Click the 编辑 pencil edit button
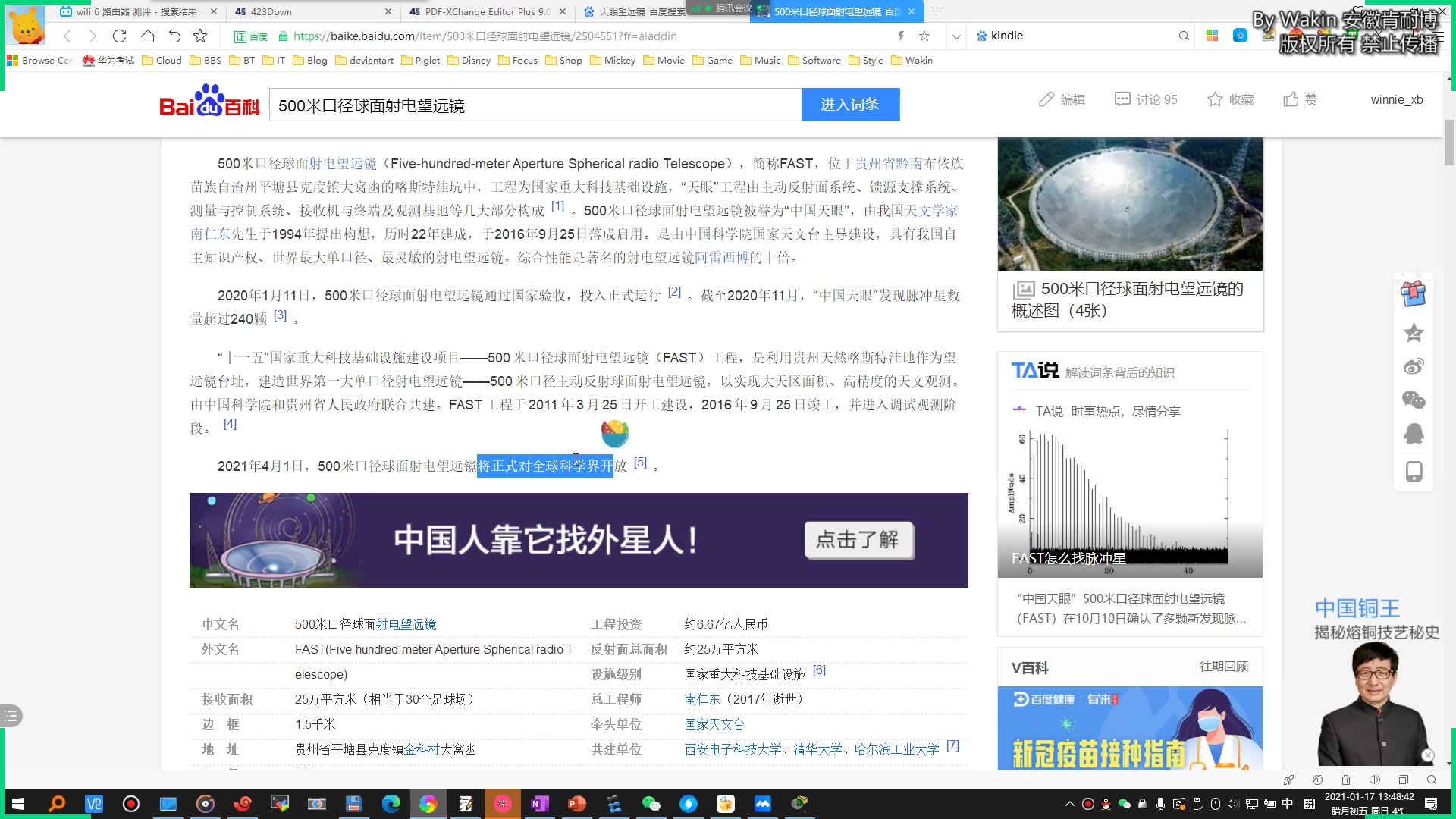 pos(1062,99)
